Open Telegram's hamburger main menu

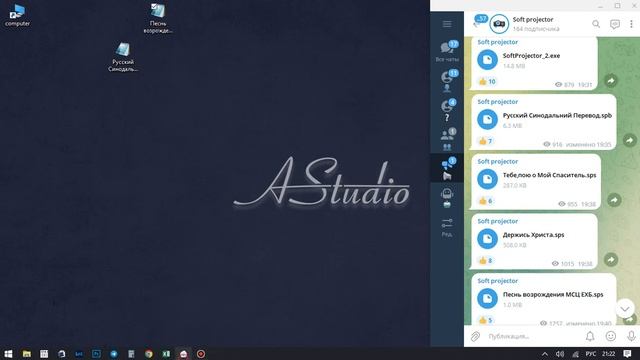(x=447, y=24)
